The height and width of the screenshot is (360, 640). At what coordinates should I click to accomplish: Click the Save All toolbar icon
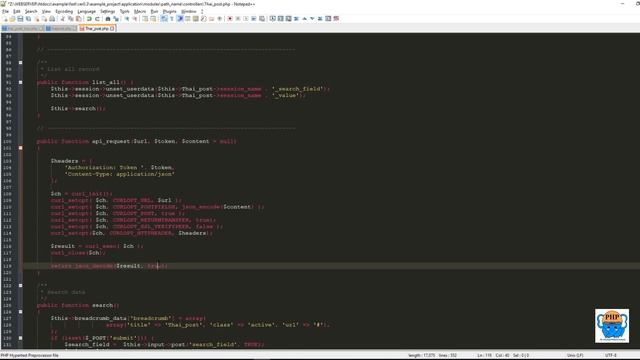[x=28, y=19]
